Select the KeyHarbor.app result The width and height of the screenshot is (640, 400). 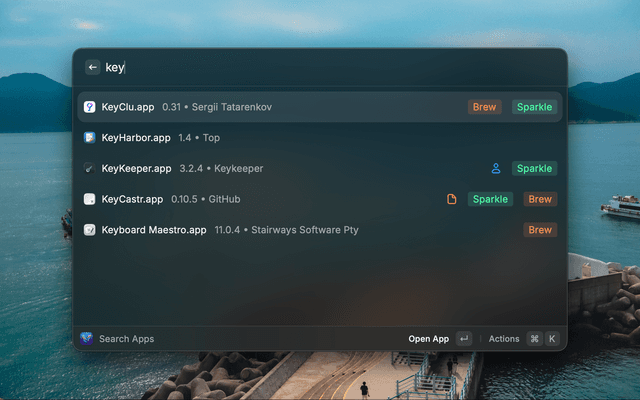[320, 138]
